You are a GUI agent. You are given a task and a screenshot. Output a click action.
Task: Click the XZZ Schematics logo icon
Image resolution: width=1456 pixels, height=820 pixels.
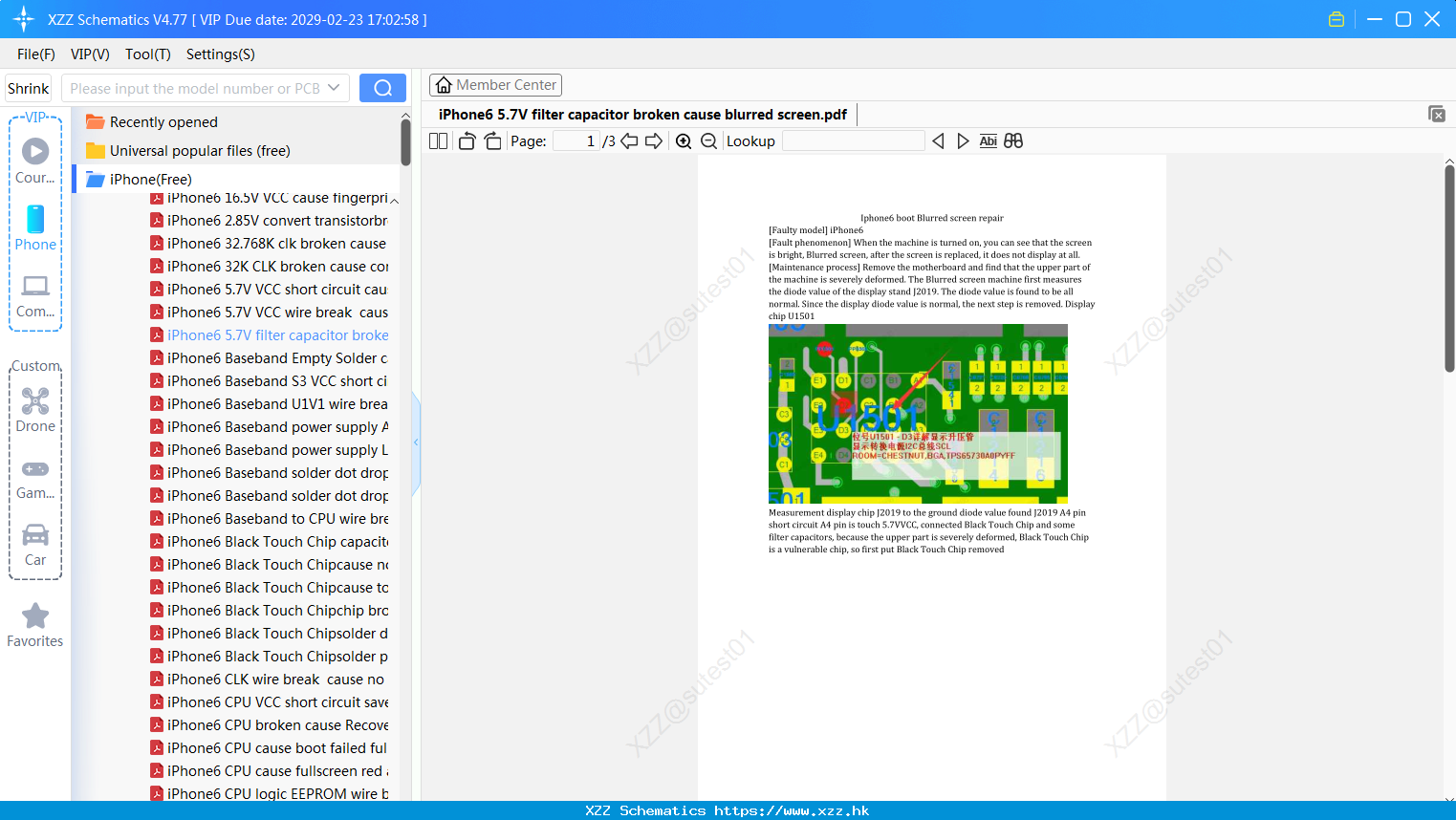pyautogui.click(x=24, y=19)
